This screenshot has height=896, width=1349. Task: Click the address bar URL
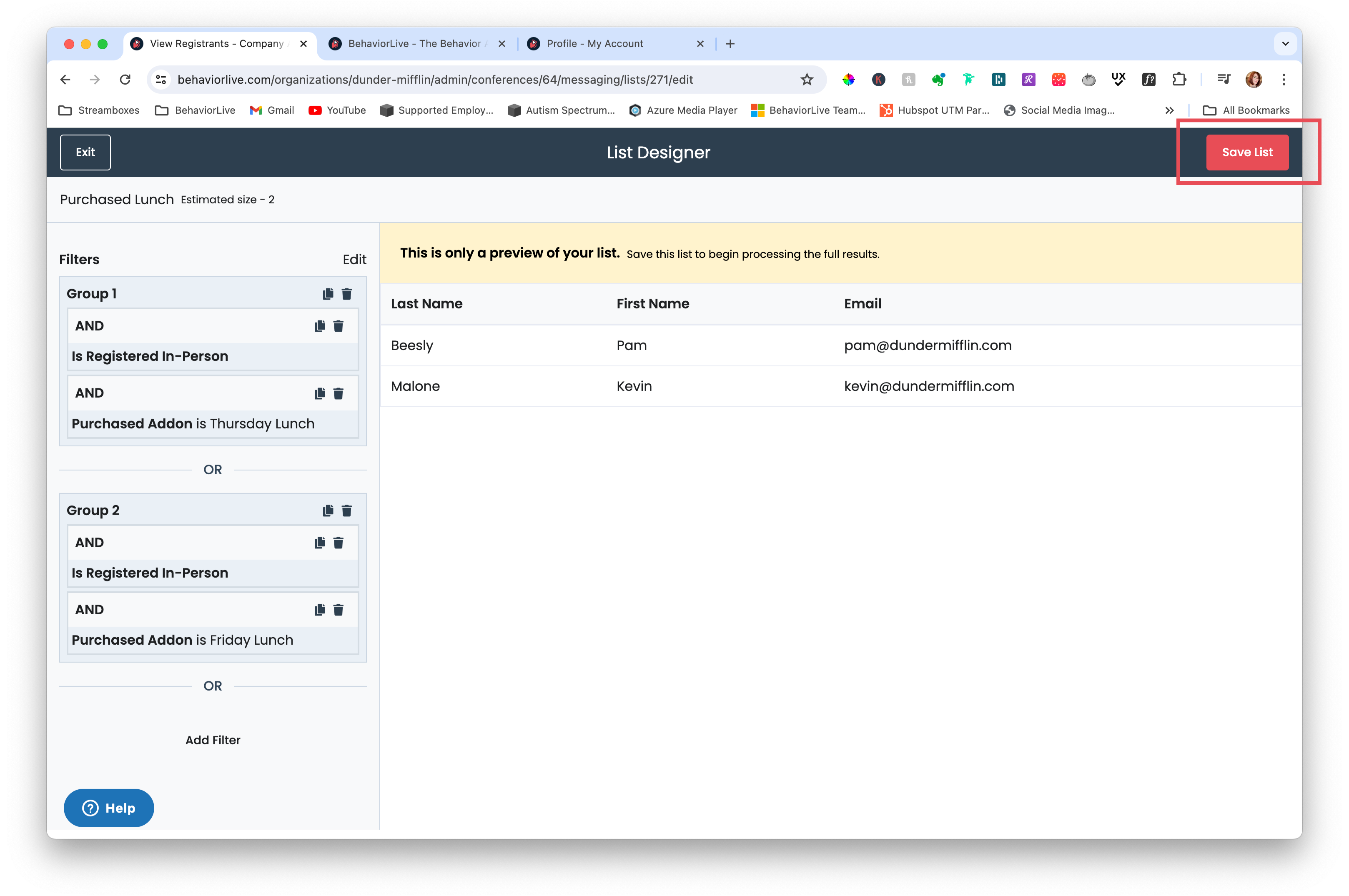[435, 80]
